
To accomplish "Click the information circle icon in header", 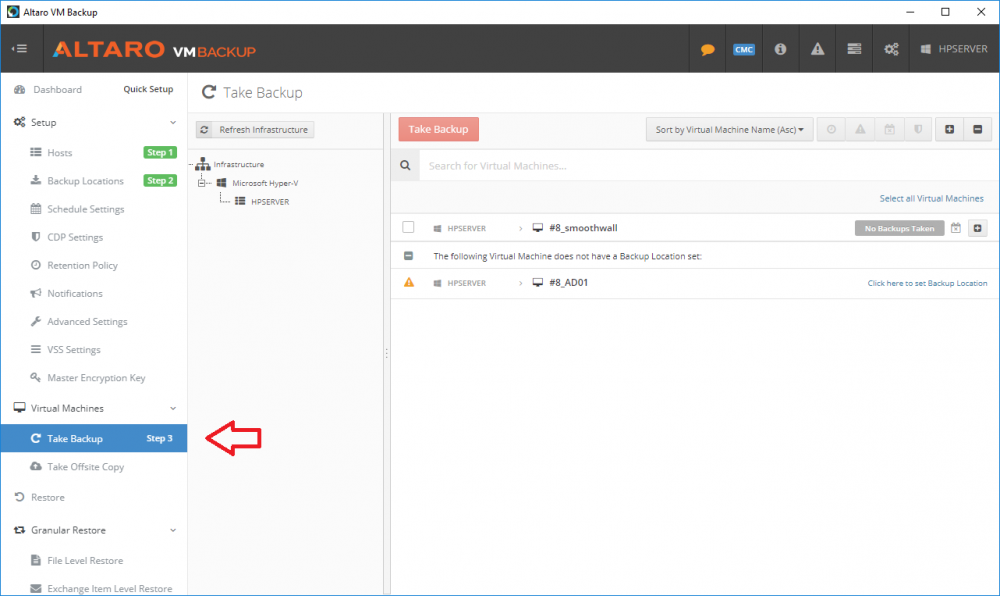I will 780,49.
